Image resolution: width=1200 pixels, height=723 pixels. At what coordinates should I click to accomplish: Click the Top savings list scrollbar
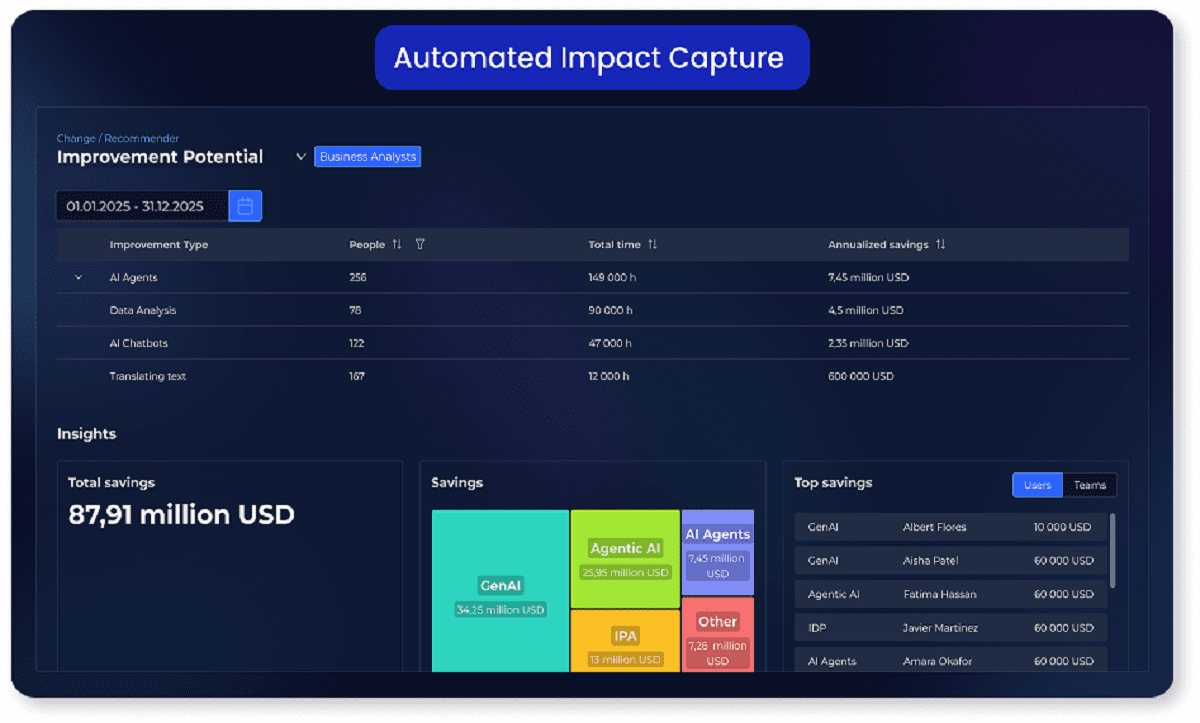pos(1112,550)
